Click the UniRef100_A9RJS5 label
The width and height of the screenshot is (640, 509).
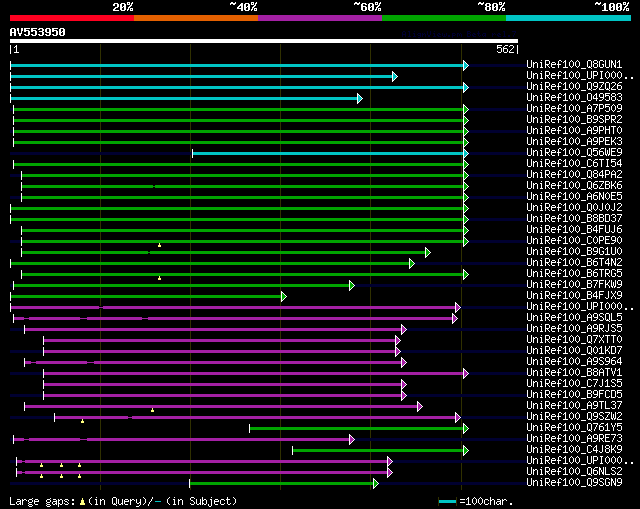[574, 329]
